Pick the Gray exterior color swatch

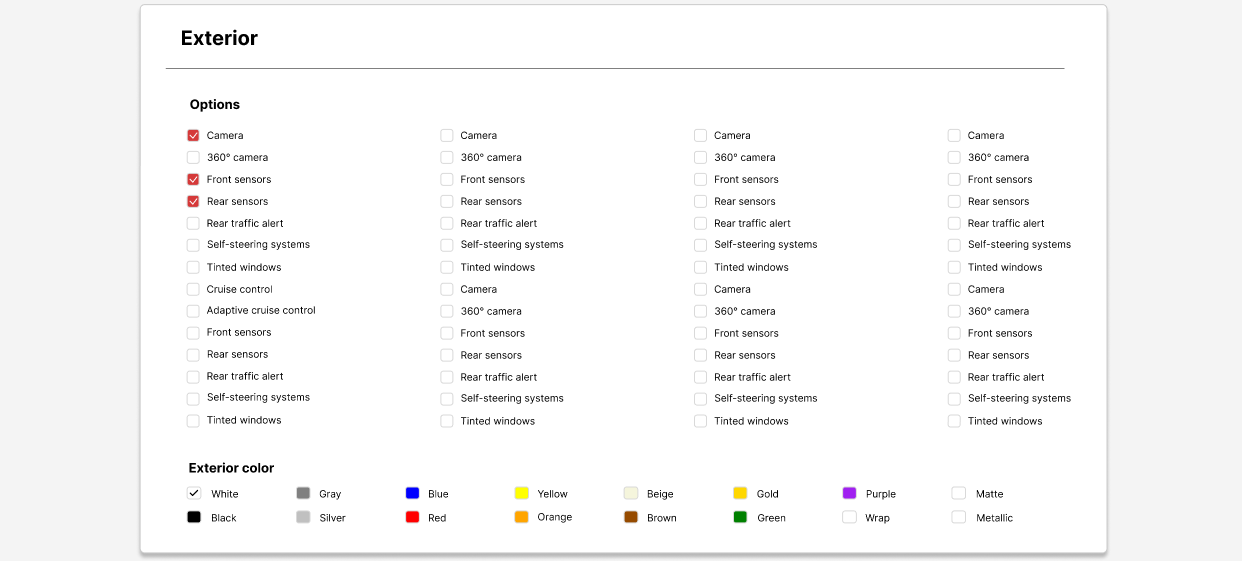coord(303,493)
